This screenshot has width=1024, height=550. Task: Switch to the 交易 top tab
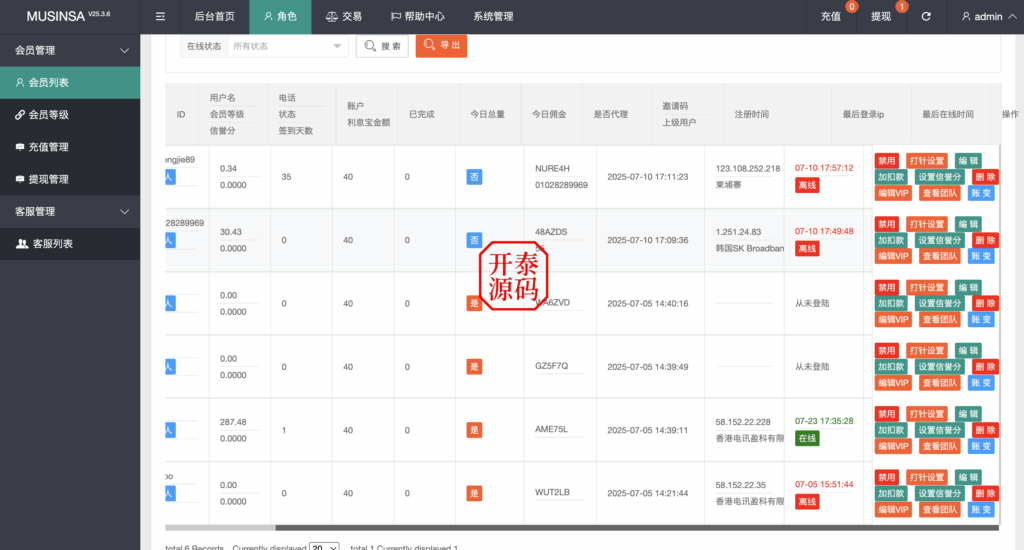344,17
